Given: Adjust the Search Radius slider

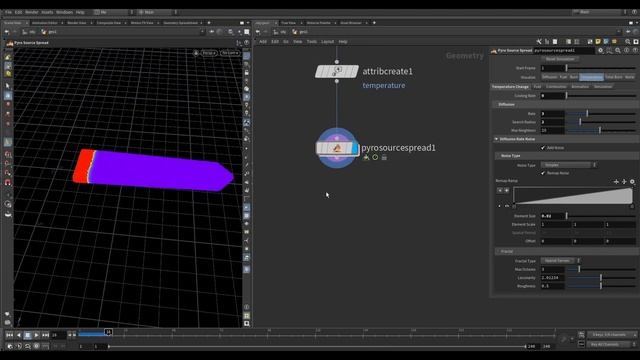Looking at the screenshot, I should (600, 122).
